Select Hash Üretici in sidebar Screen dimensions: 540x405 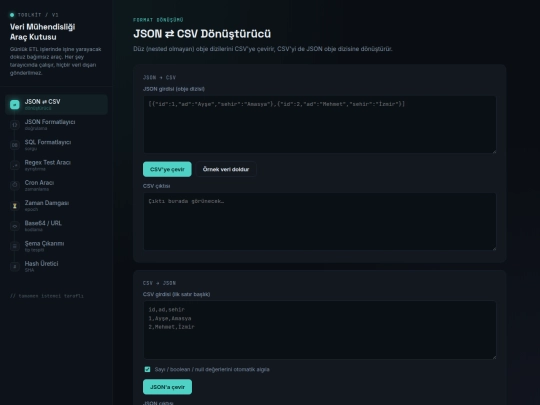tap(56, 267)
